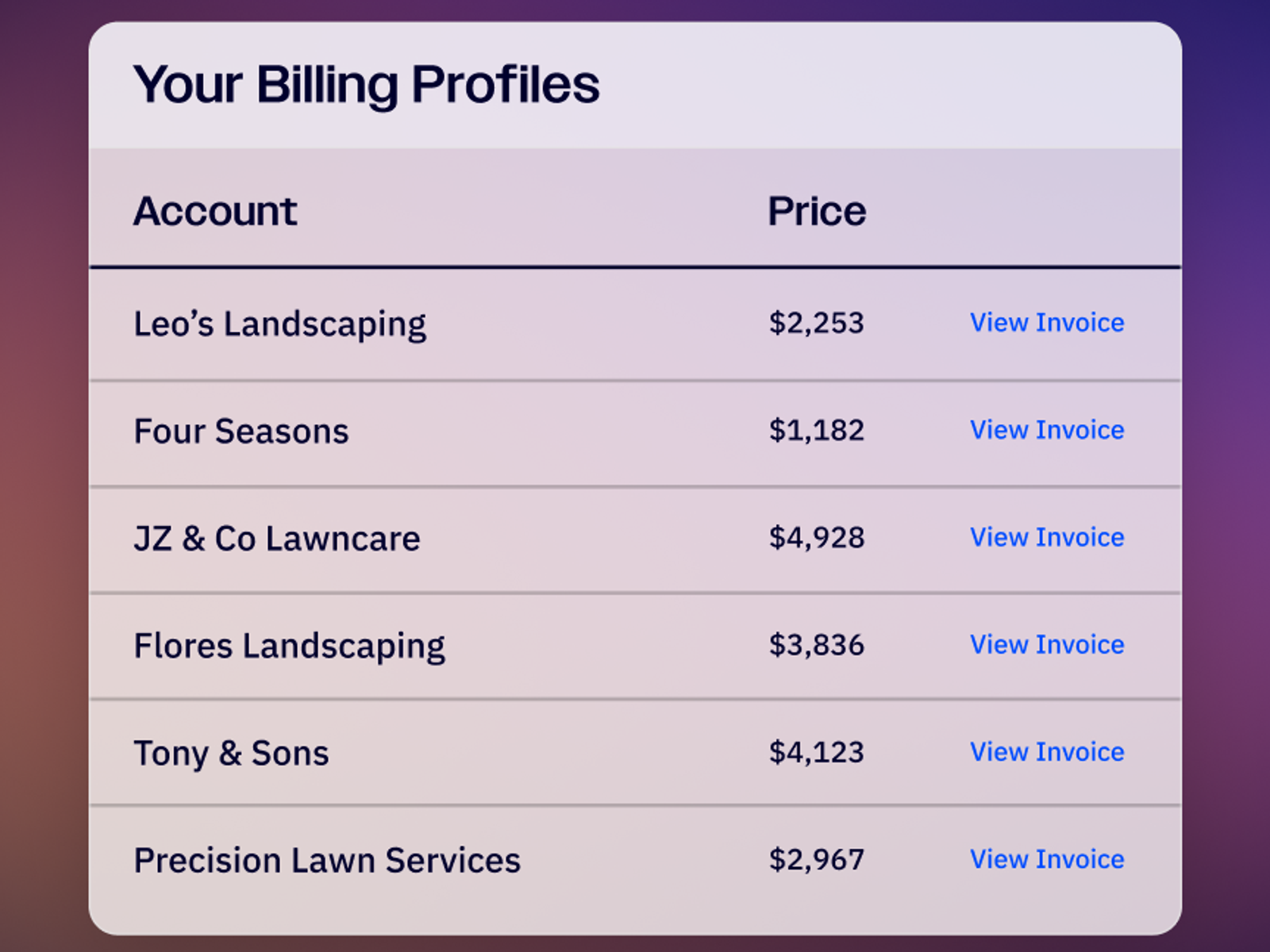View invoice for Flores Landscaping
Image resolution: width=1270 pixels, height=952 pixels.
click(x=1046, y=644)
